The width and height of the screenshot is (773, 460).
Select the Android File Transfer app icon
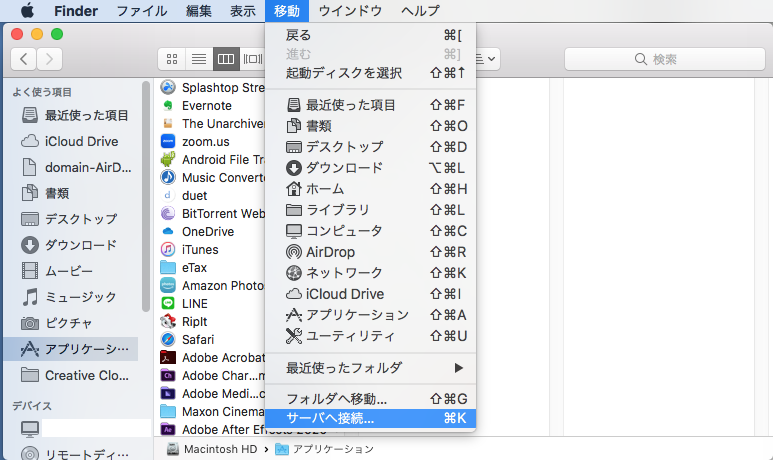coord(168,159)
